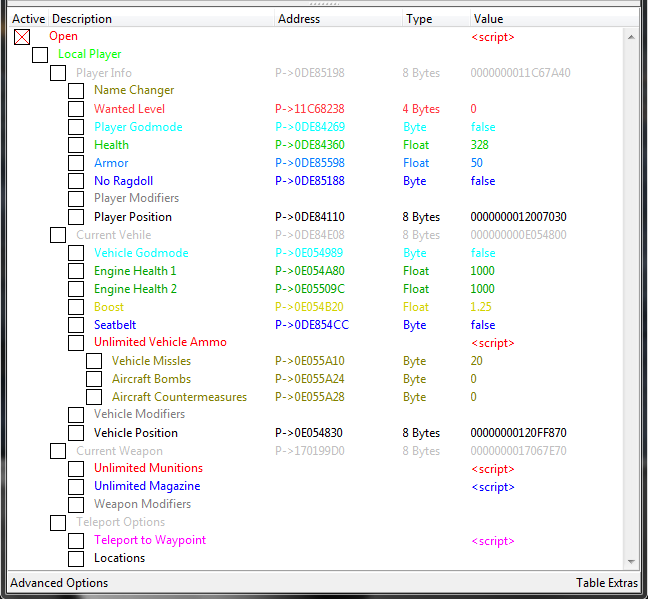Tick the Unlimited Magazine checkbox
Image resolution: width=648 pixels, height=599 pixels.
point(76,487)
